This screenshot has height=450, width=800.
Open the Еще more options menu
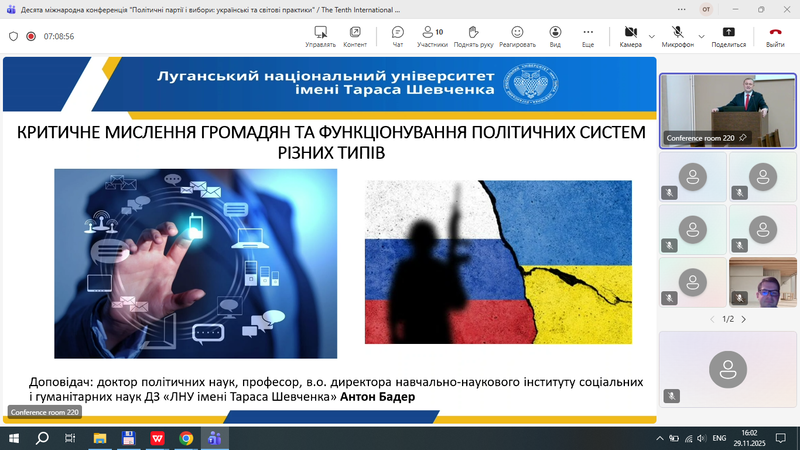[588, 36]
